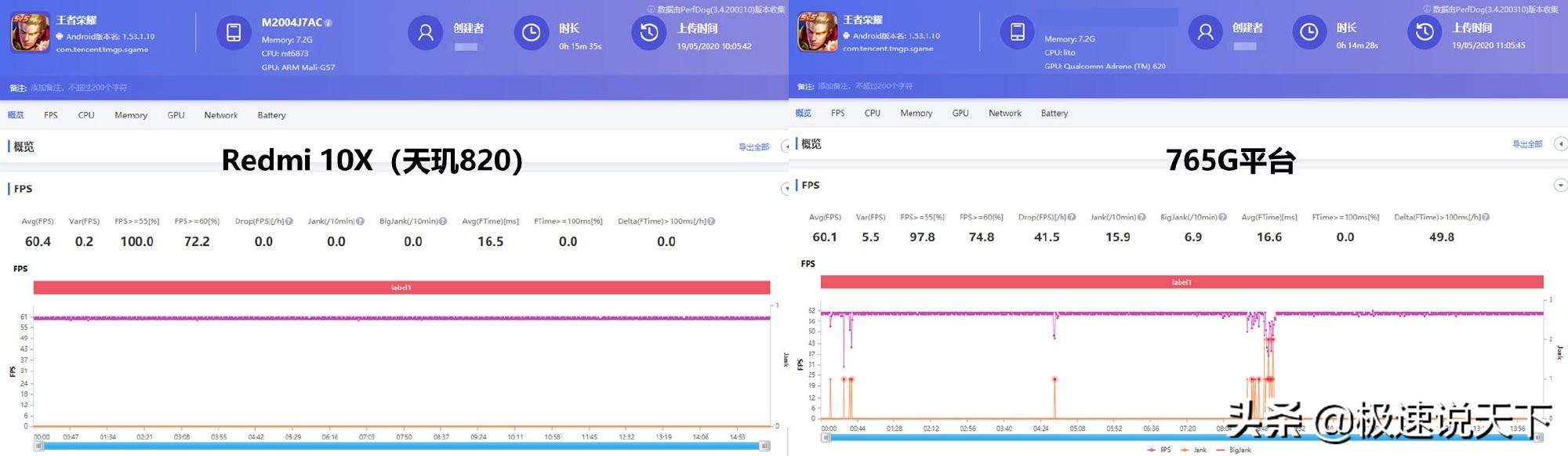
Task: Click 导出全部 export link in the right report
Action: [x=1527, y=144]
